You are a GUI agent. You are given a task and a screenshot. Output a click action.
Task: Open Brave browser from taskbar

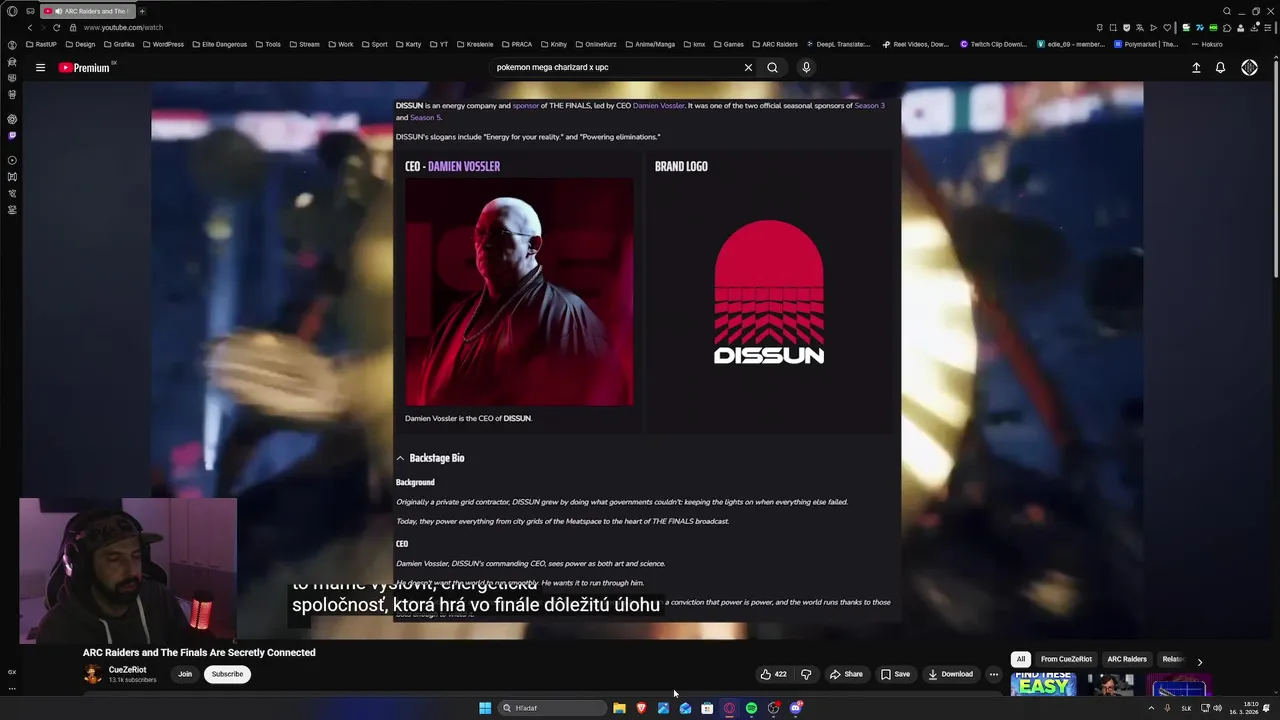coord(641,708)
